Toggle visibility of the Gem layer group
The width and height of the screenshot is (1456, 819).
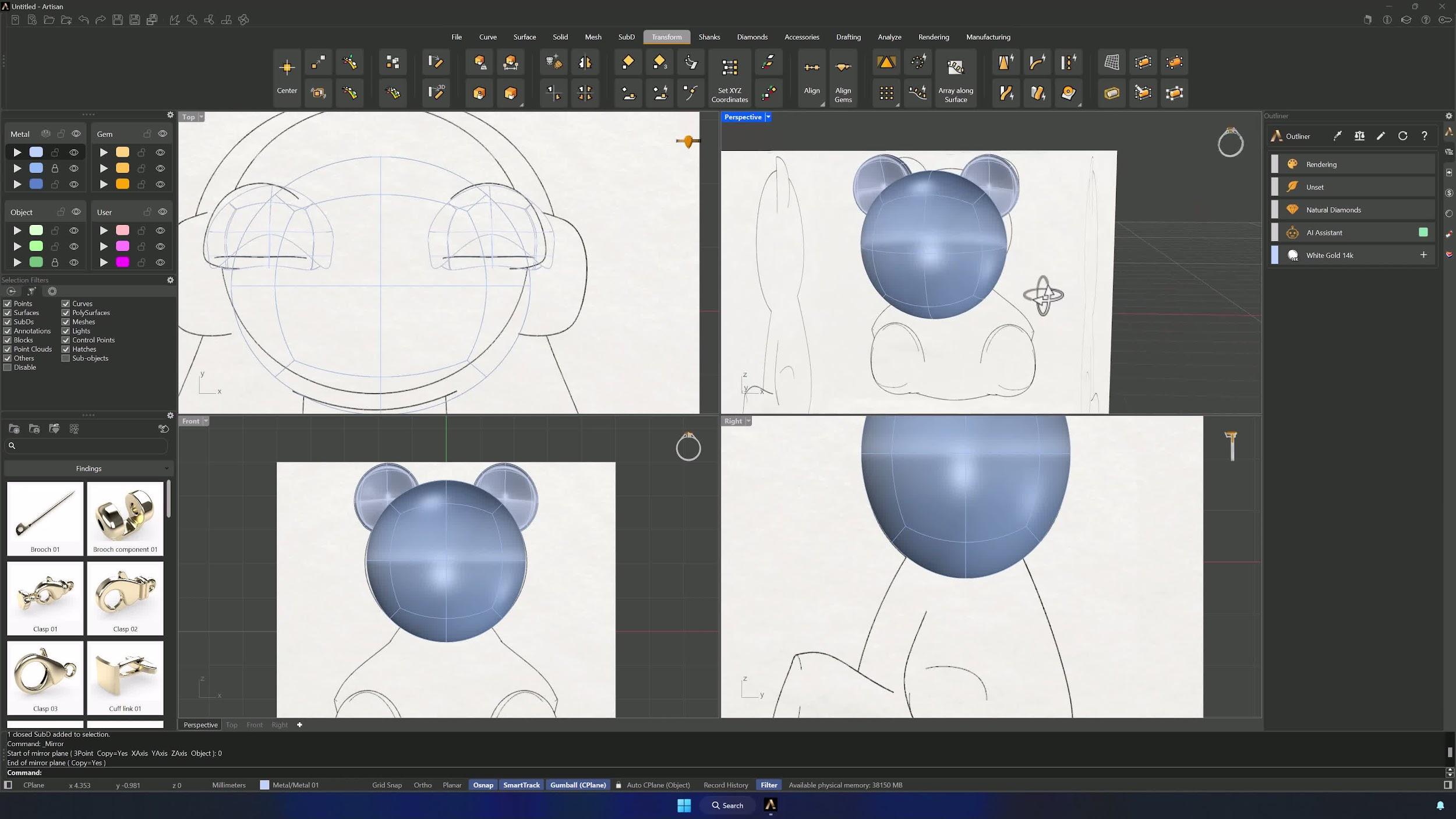162,134
